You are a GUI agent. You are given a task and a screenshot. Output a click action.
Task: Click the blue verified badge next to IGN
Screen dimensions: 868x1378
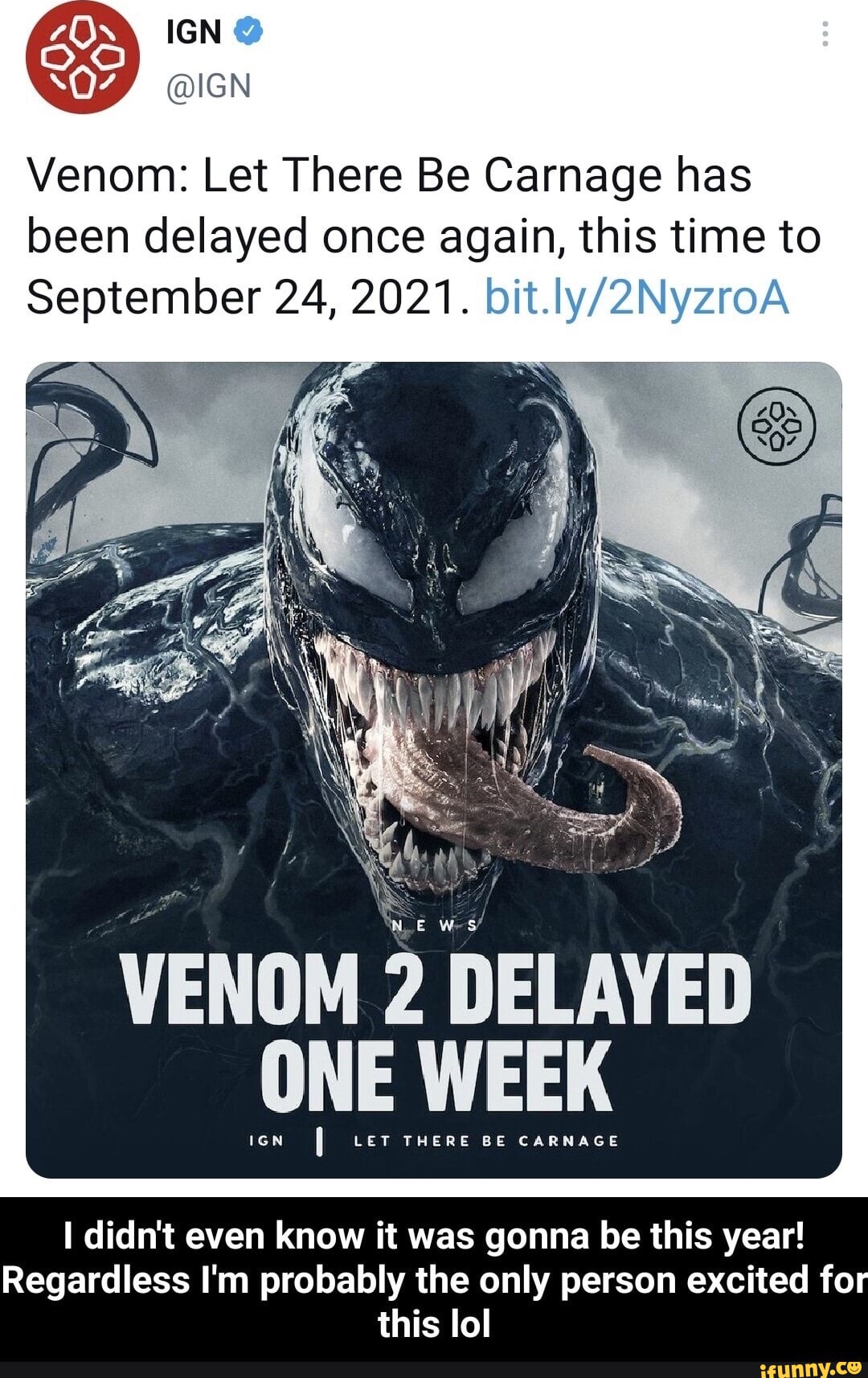click(x=249, y=32)
